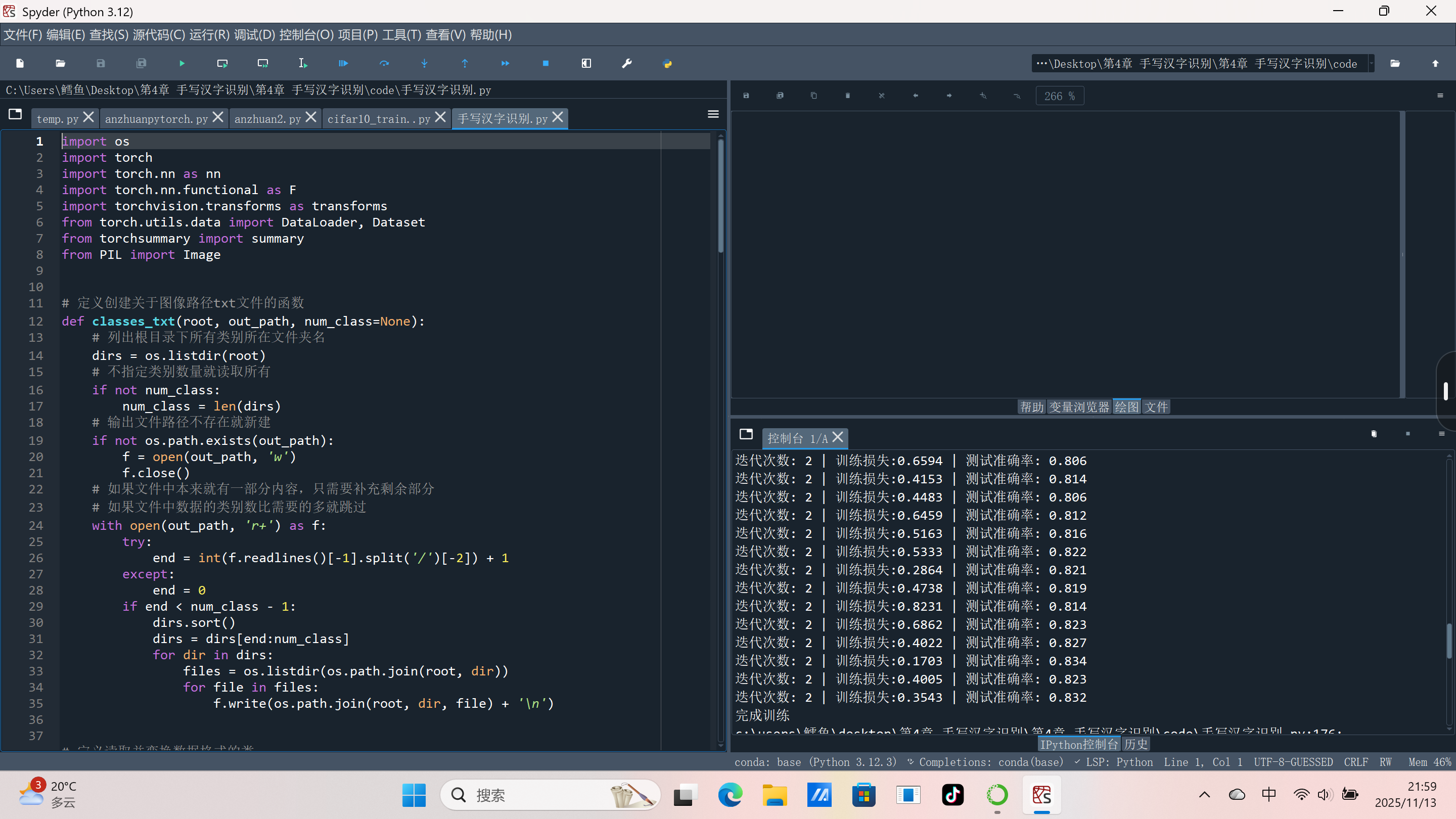The image size is (1456, 819).
Task: Open the editor pane options hamburger menu
Action: pyautogui.click(x=713, y=114)
